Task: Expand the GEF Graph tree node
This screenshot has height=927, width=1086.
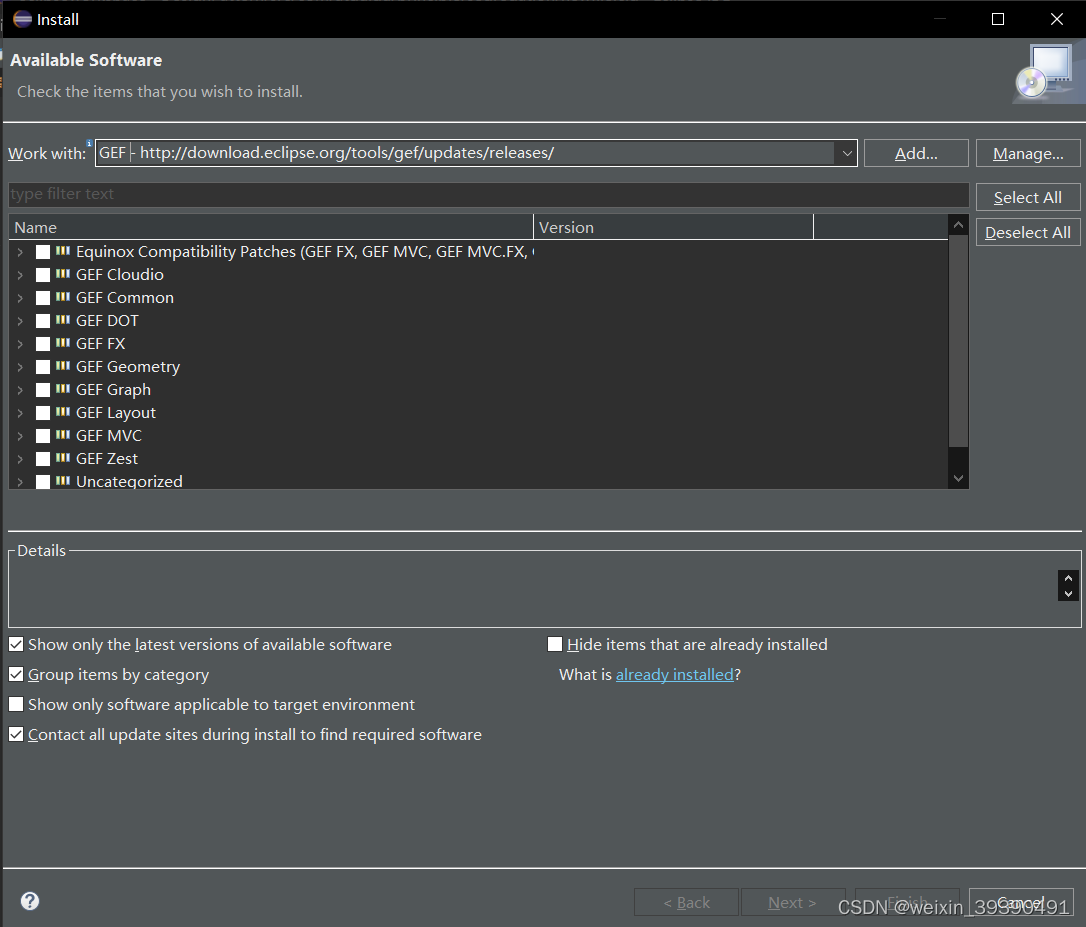Action: [x=20, y=390]
